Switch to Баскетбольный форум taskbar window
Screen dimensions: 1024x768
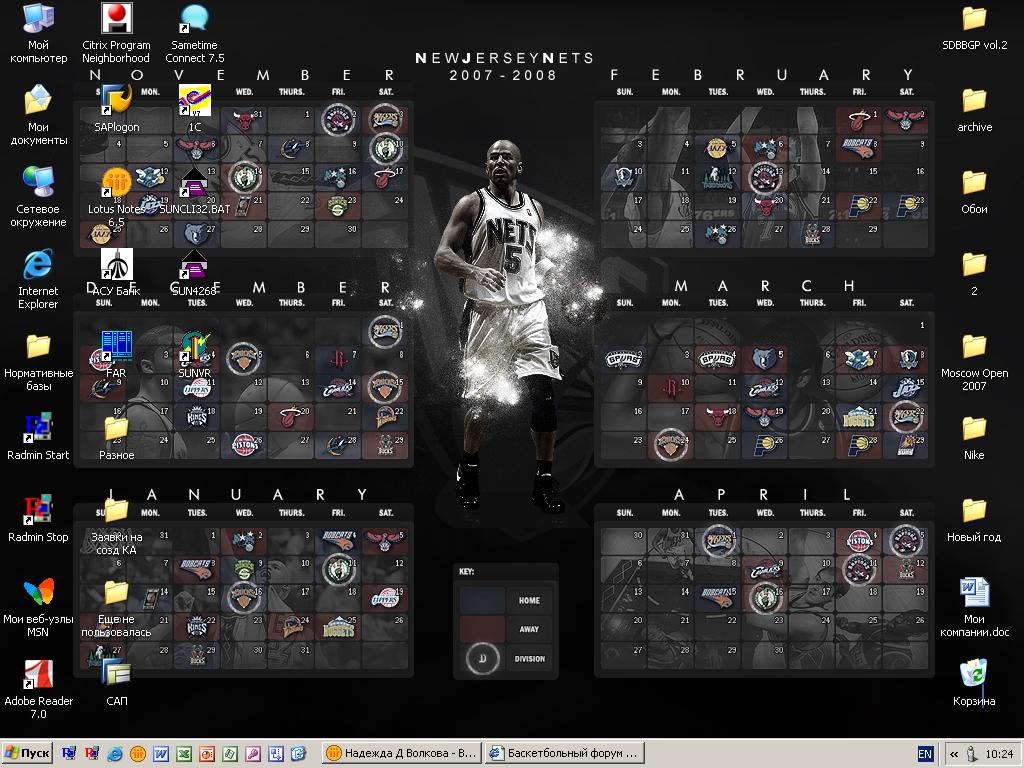[566, 753]
